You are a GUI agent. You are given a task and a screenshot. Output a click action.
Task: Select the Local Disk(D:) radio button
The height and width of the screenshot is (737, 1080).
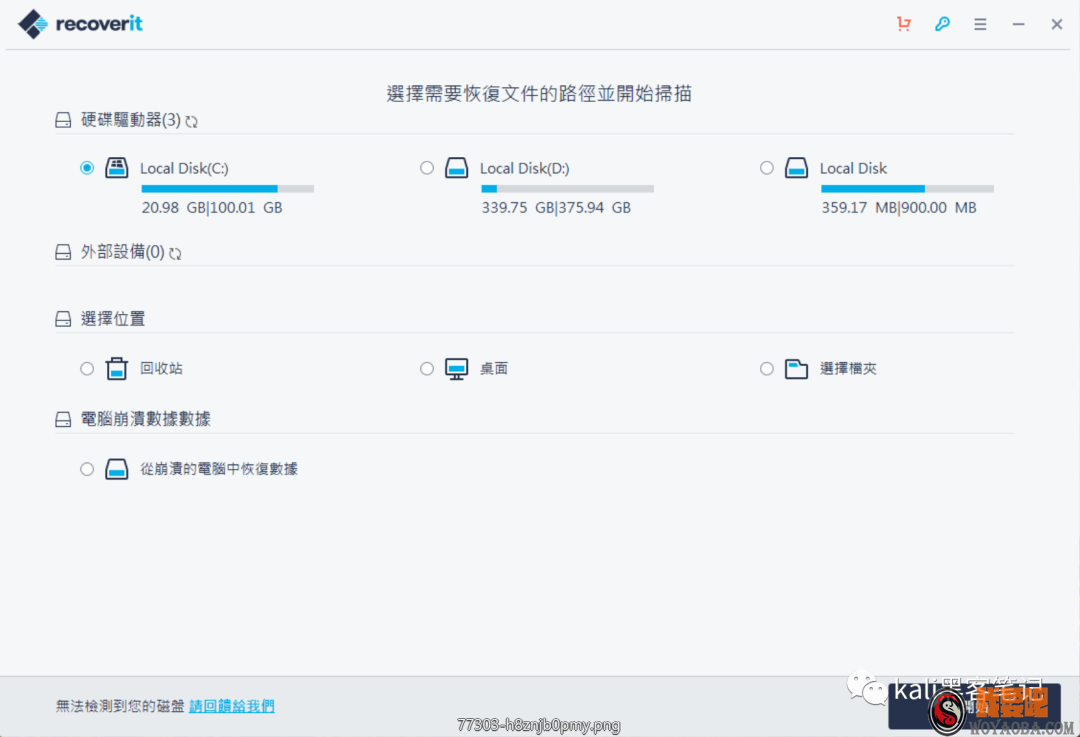click(x=427, y=167)
